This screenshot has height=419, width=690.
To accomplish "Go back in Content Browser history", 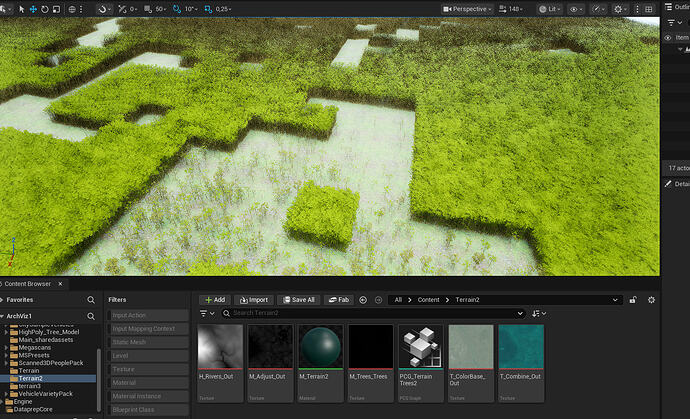I will (x=363, y=300).
